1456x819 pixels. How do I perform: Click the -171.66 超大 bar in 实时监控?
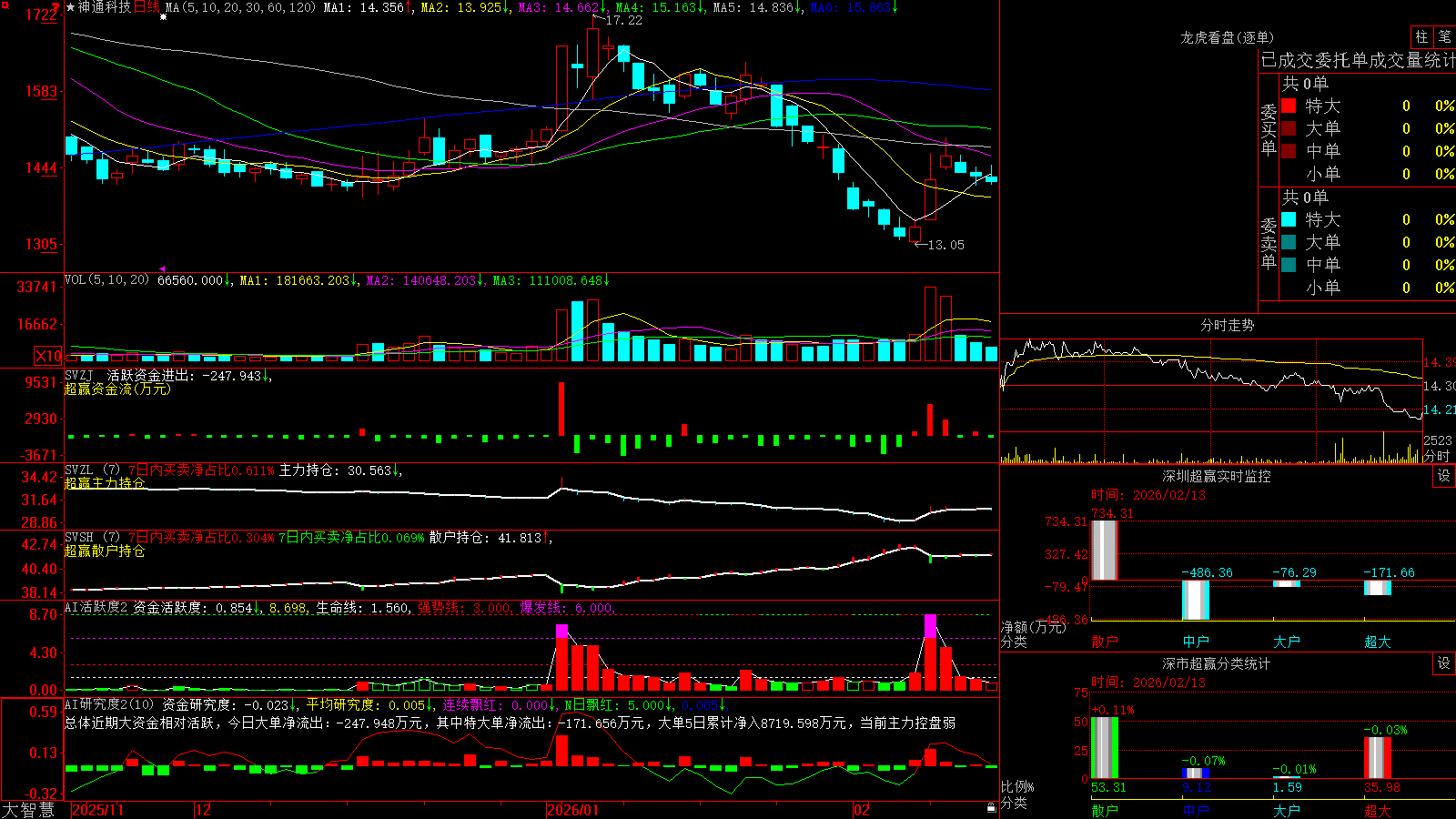1378,587
